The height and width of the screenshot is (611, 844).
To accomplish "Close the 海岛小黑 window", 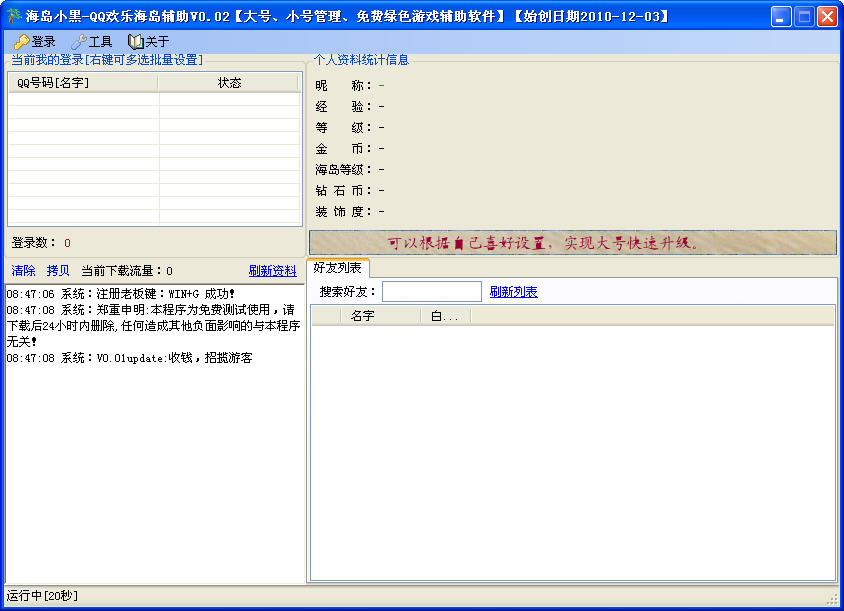I will click(x=827, y=16).
